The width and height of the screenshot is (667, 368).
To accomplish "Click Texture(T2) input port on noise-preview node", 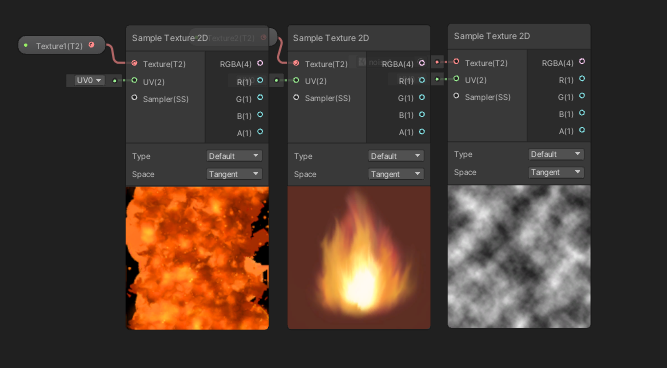I will tap(456, 62).
